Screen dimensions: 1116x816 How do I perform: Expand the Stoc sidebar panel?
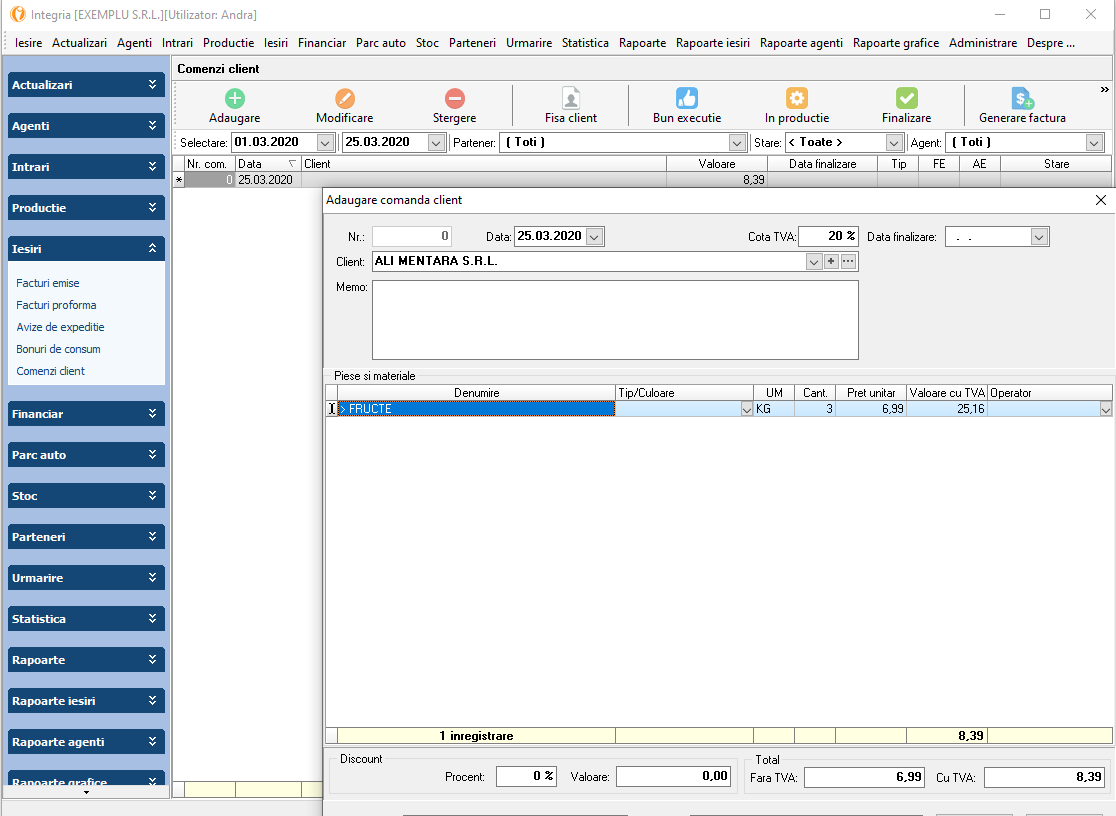click(x=152, y=496)
